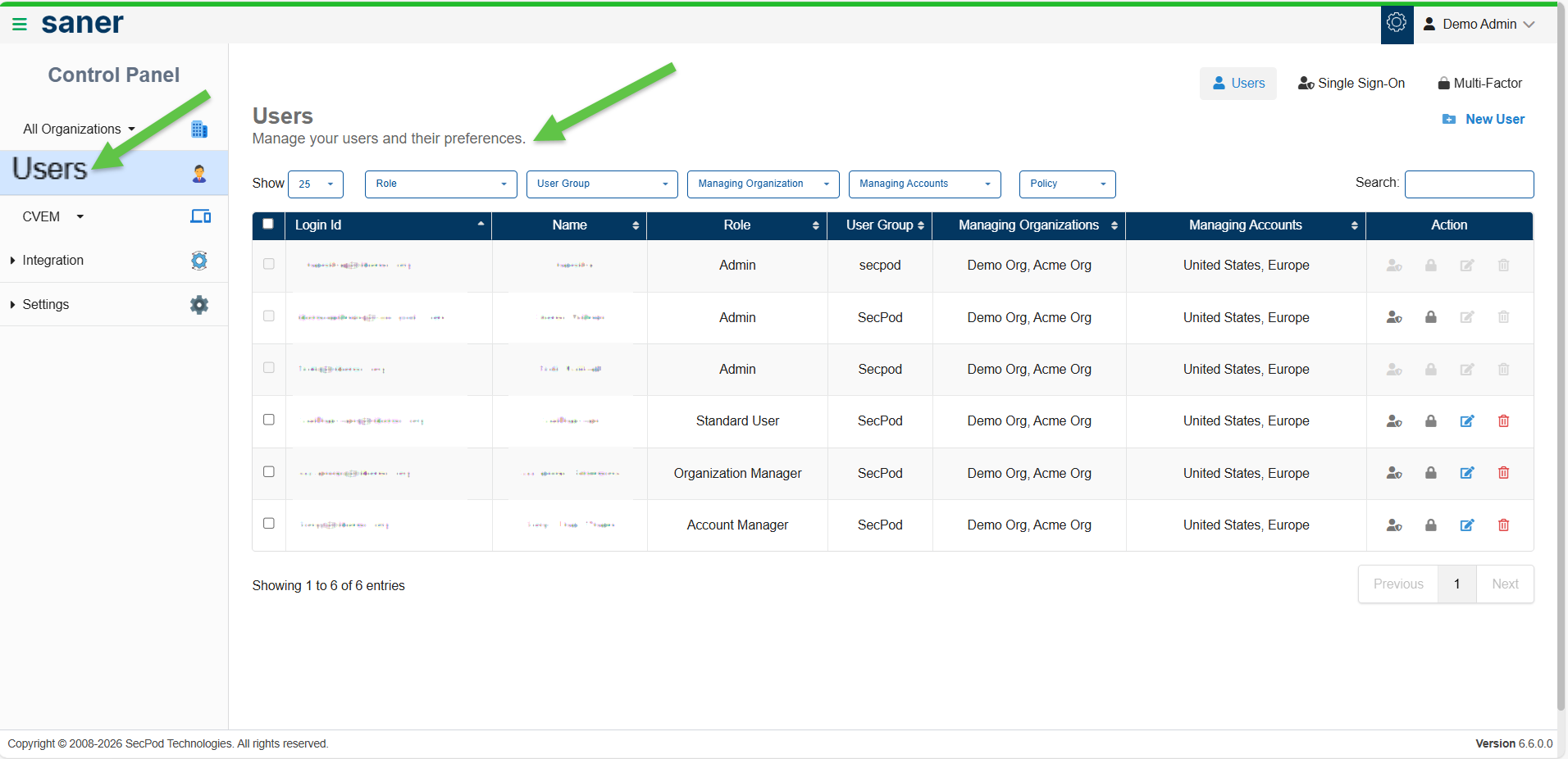Open the settings gear icon in top bar
Viewport: 1568px width, 759px height.
tap(1396, 24)
